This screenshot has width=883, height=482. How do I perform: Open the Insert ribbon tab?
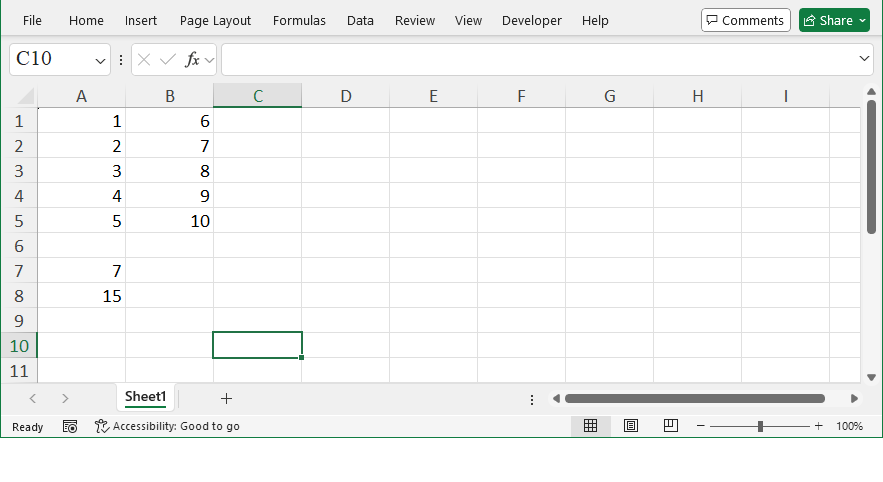141,21
